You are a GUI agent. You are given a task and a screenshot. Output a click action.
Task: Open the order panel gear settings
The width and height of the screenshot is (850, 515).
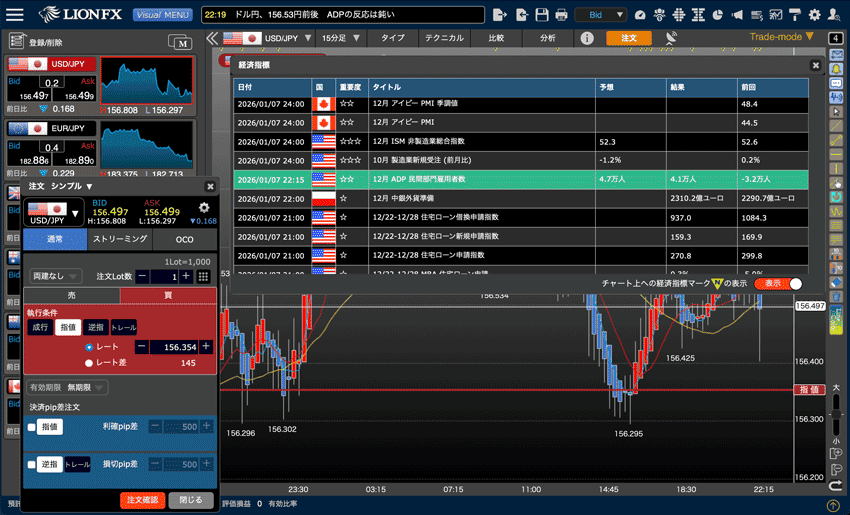tap(204, 208)
